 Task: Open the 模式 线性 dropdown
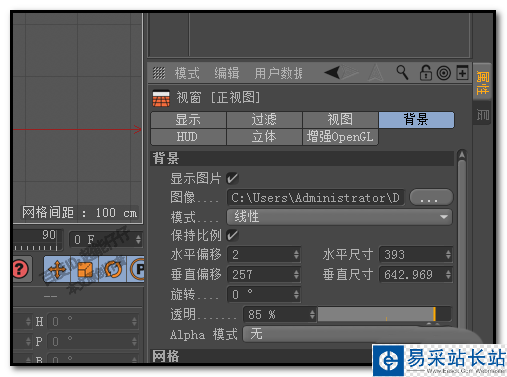coord(339,217)
